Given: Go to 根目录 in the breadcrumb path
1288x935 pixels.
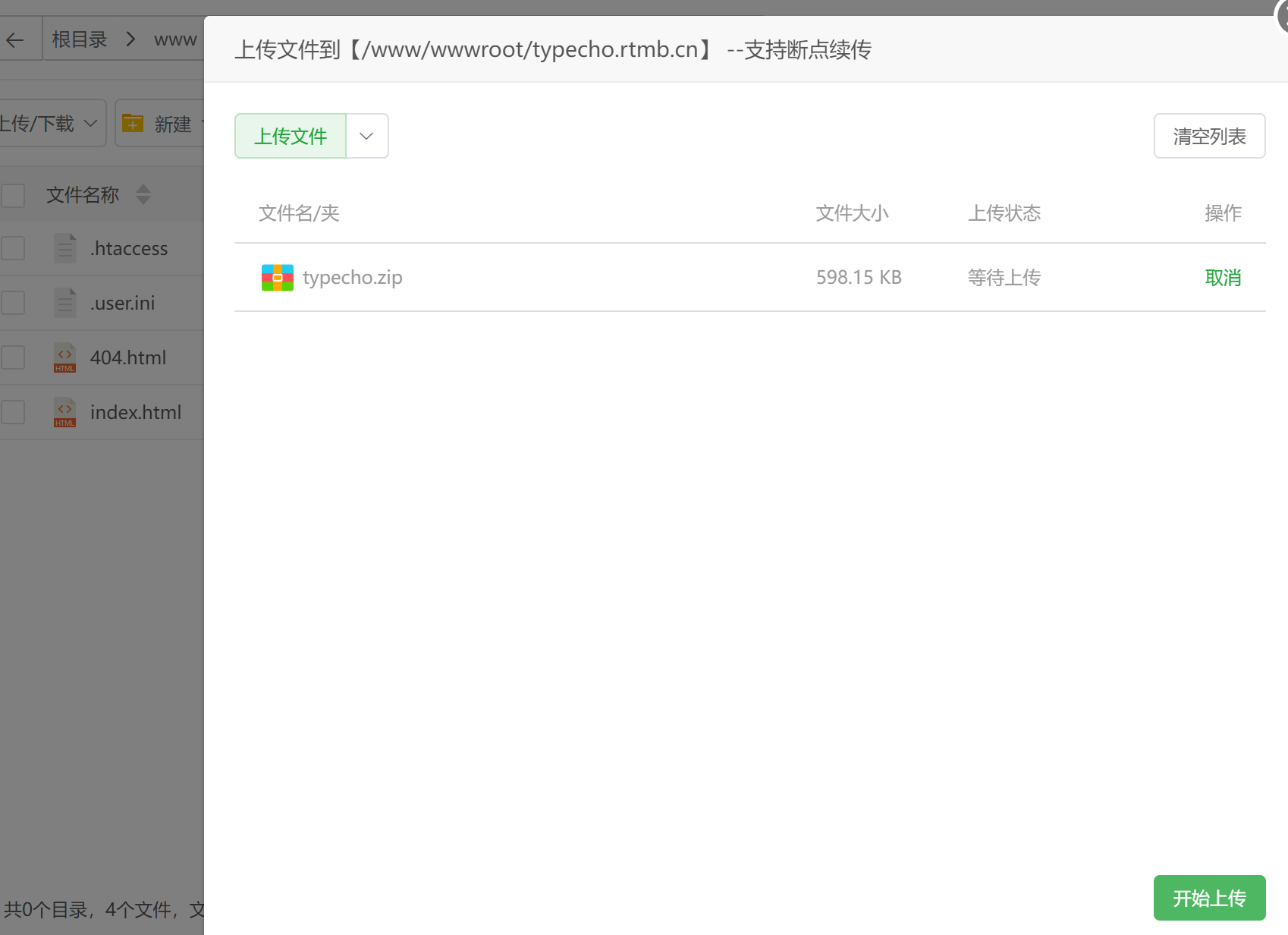Looking at the screenshot, I should click(x=80, y=39).
